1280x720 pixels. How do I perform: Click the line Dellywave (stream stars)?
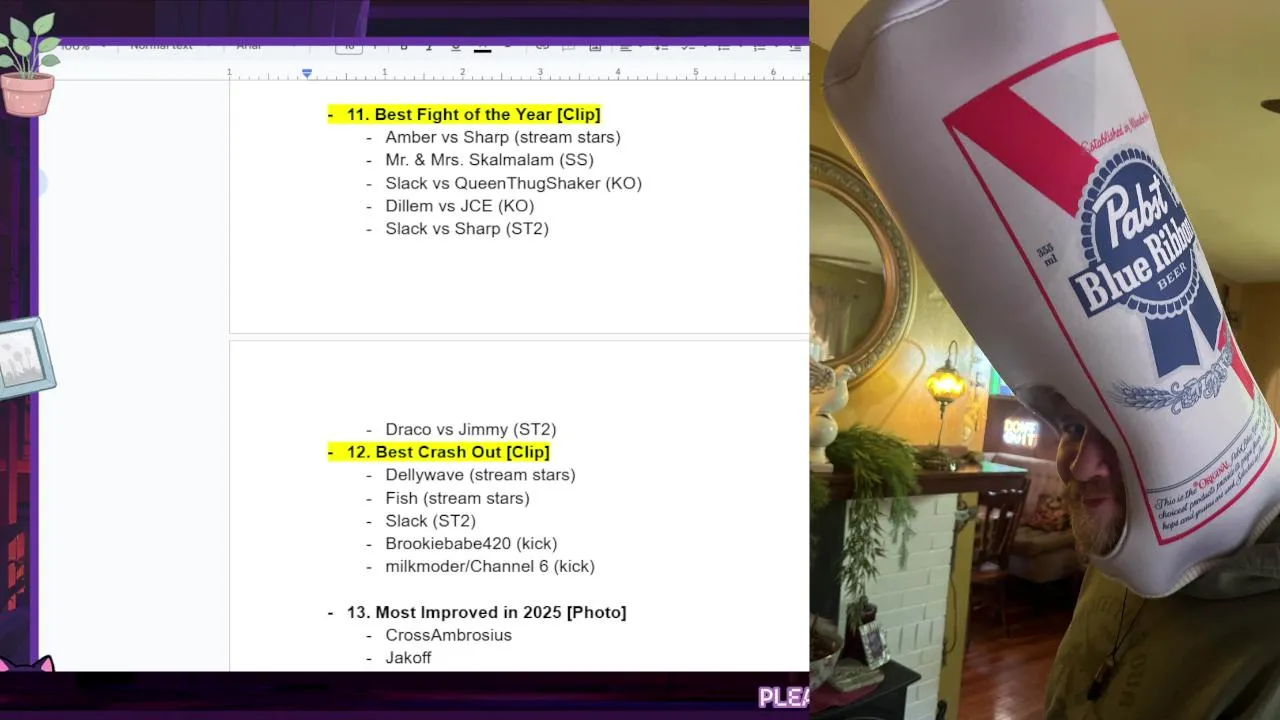[480, 475]
